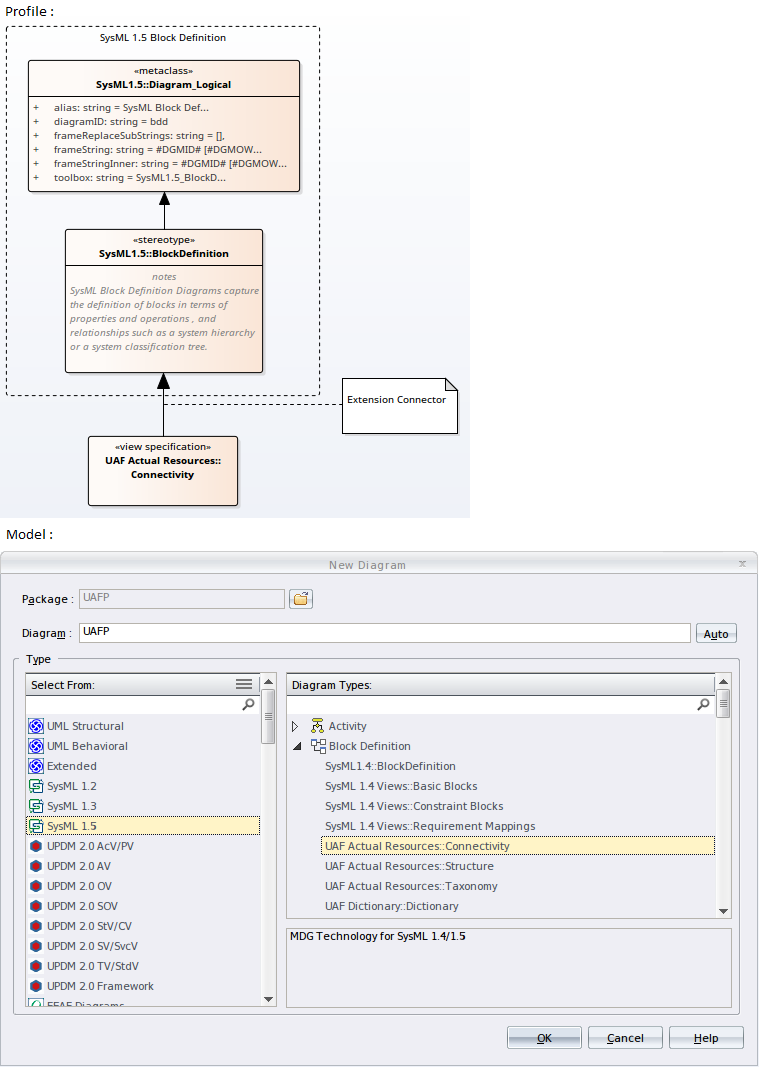
Task: Click the search icon in Diagram Types
Action: [703, 705]
